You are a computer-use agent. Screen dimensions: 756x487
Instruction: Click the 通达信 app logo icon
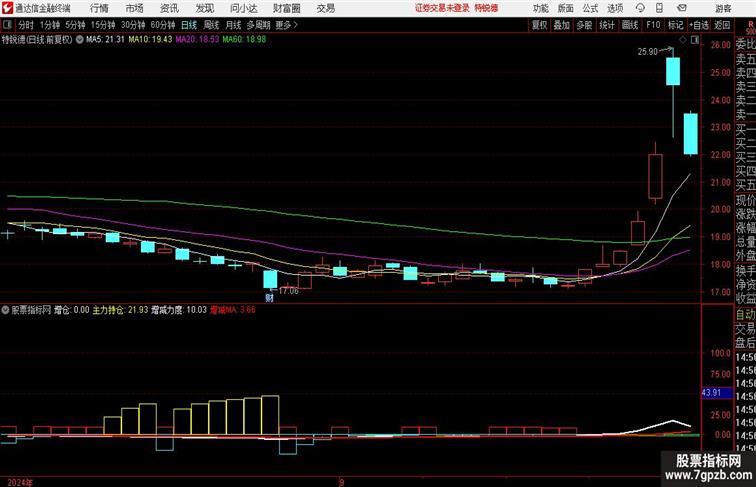pyautogui.click(x=7, y=8)
